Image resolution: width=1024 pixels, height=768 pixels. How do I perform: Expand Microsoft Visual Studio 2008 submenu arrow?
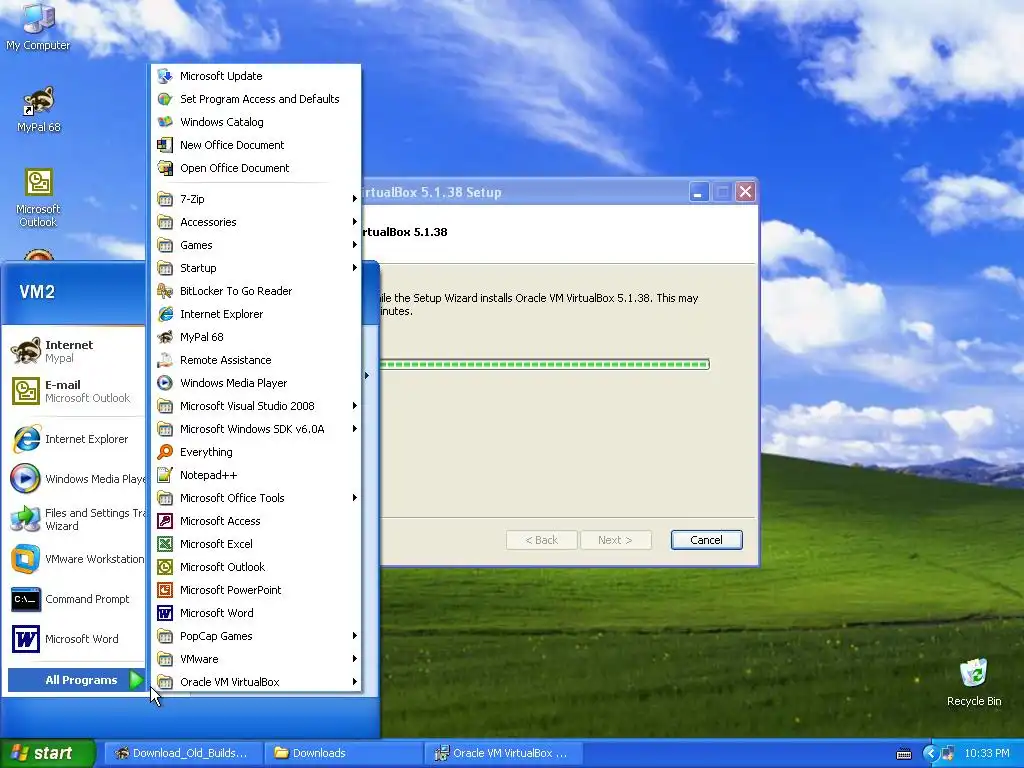pos(355,406)
